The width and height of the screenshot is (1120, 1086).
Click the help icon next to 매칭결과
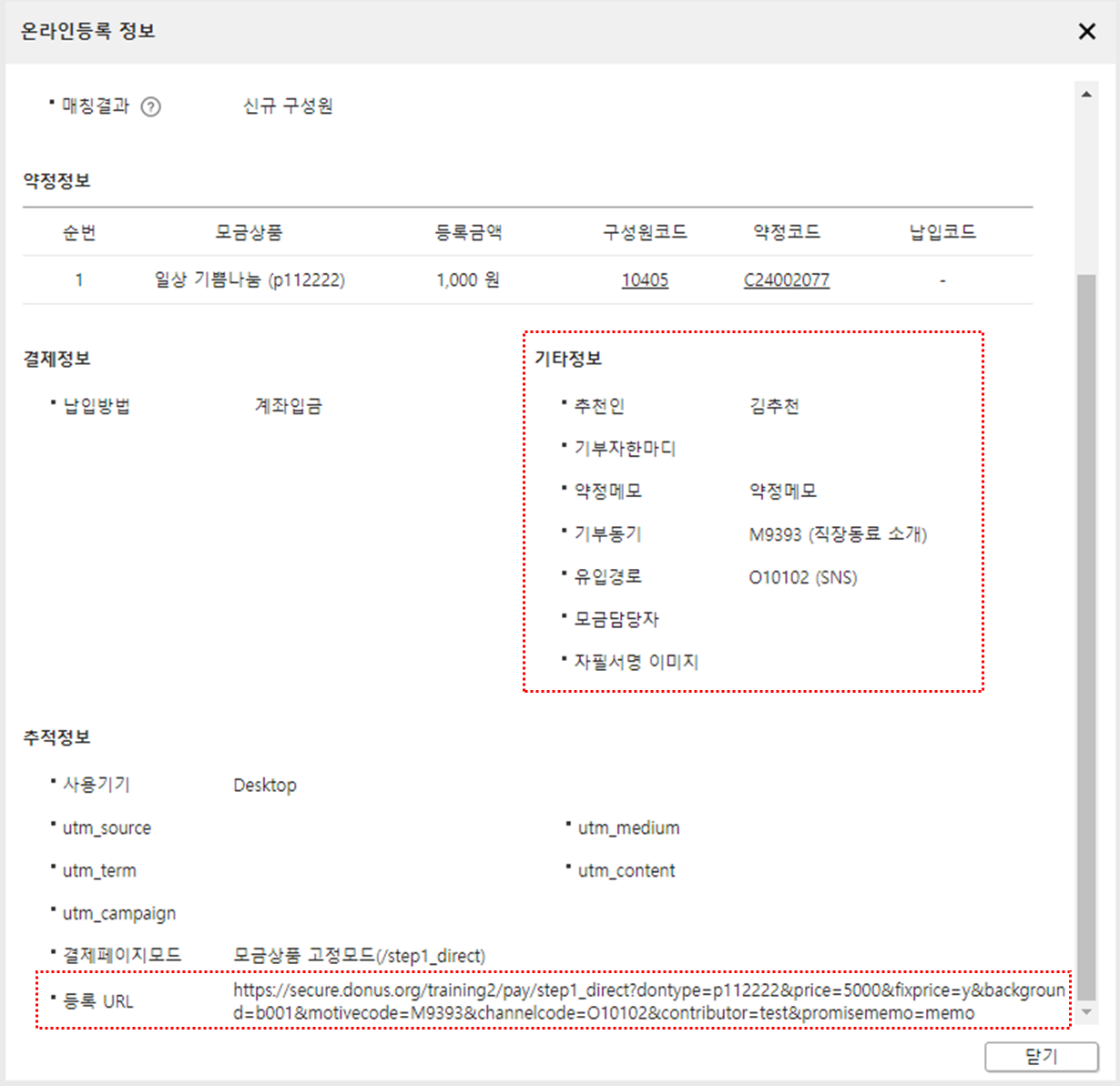click(x=151, y=107)
